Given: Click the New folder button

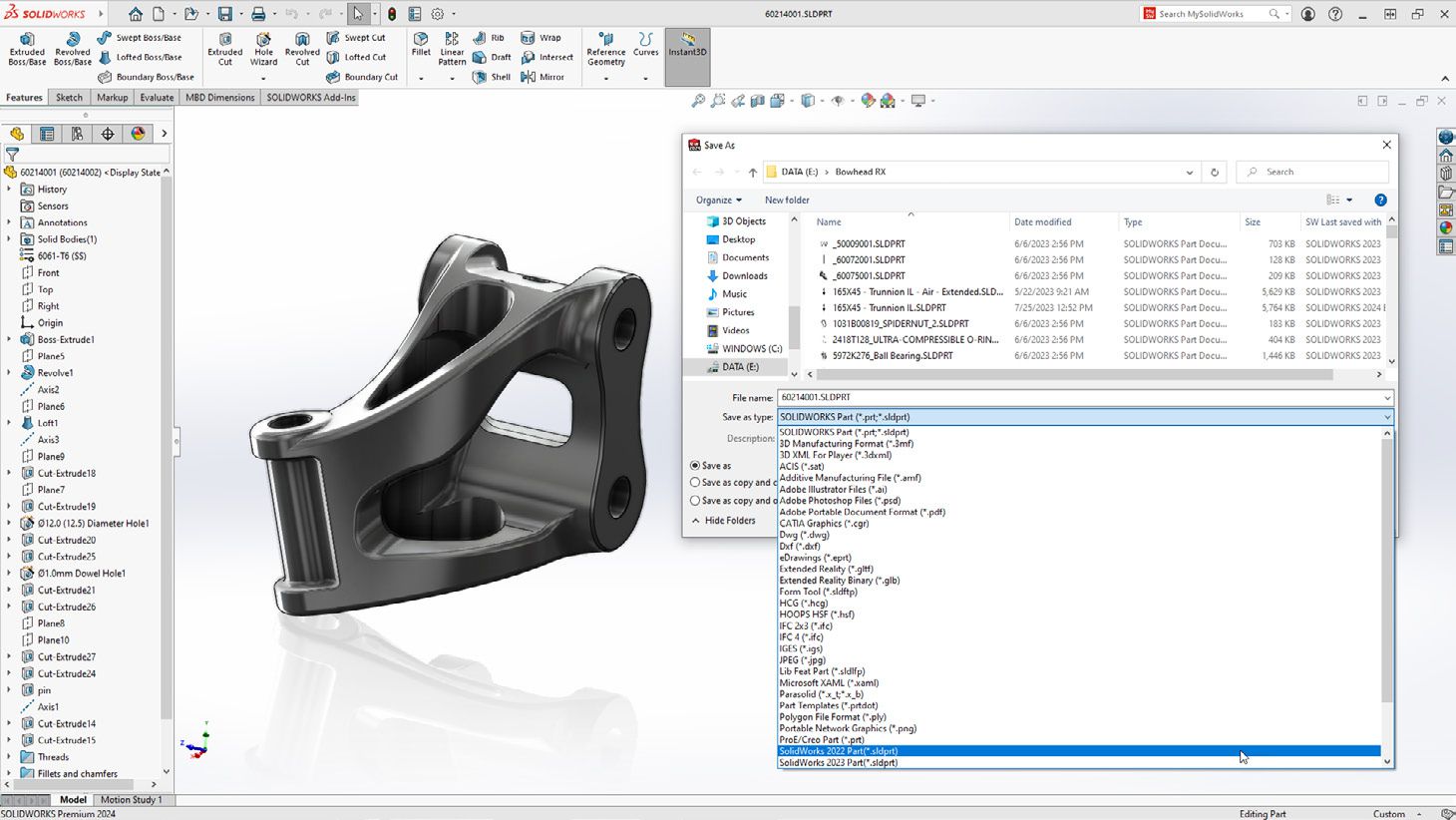Looking at the screenshot, I should (786, 200).
